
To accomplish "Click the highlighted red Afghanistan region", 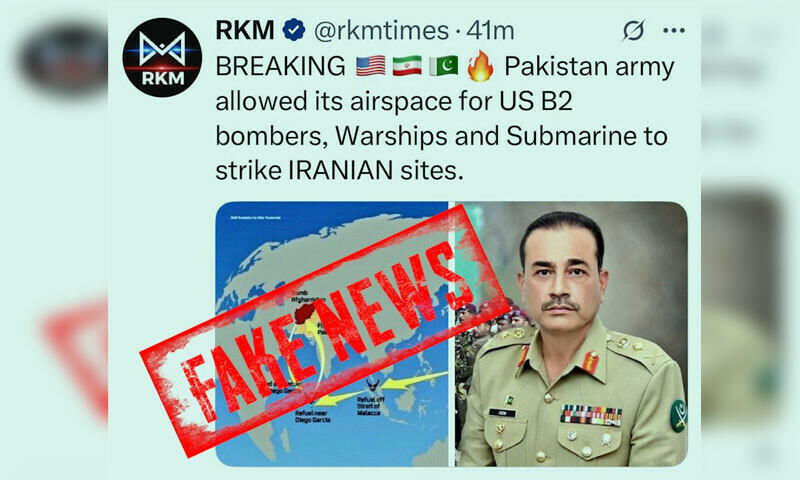I will coord(306,312).
